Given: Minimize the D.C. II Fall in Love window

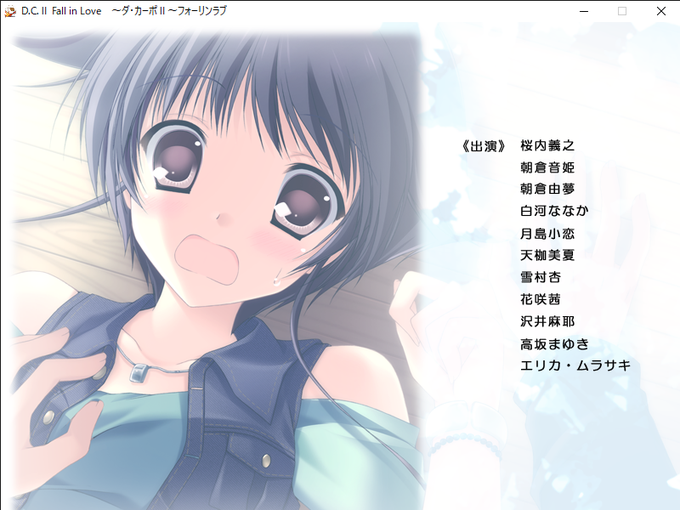Looking at the screenshot, I should (x=584, y=11).
